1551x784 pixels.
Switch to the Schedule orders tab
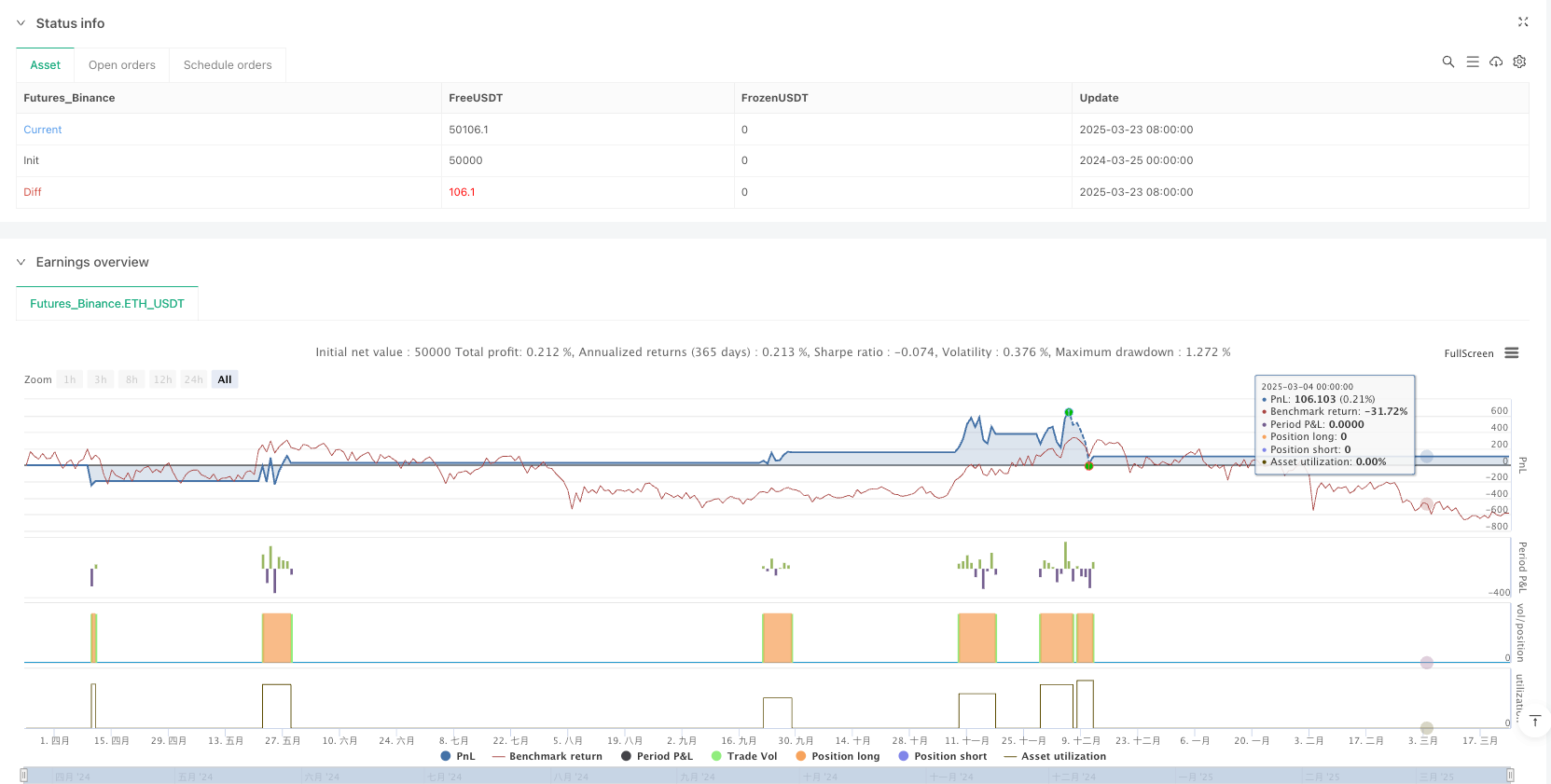(228, 65)
